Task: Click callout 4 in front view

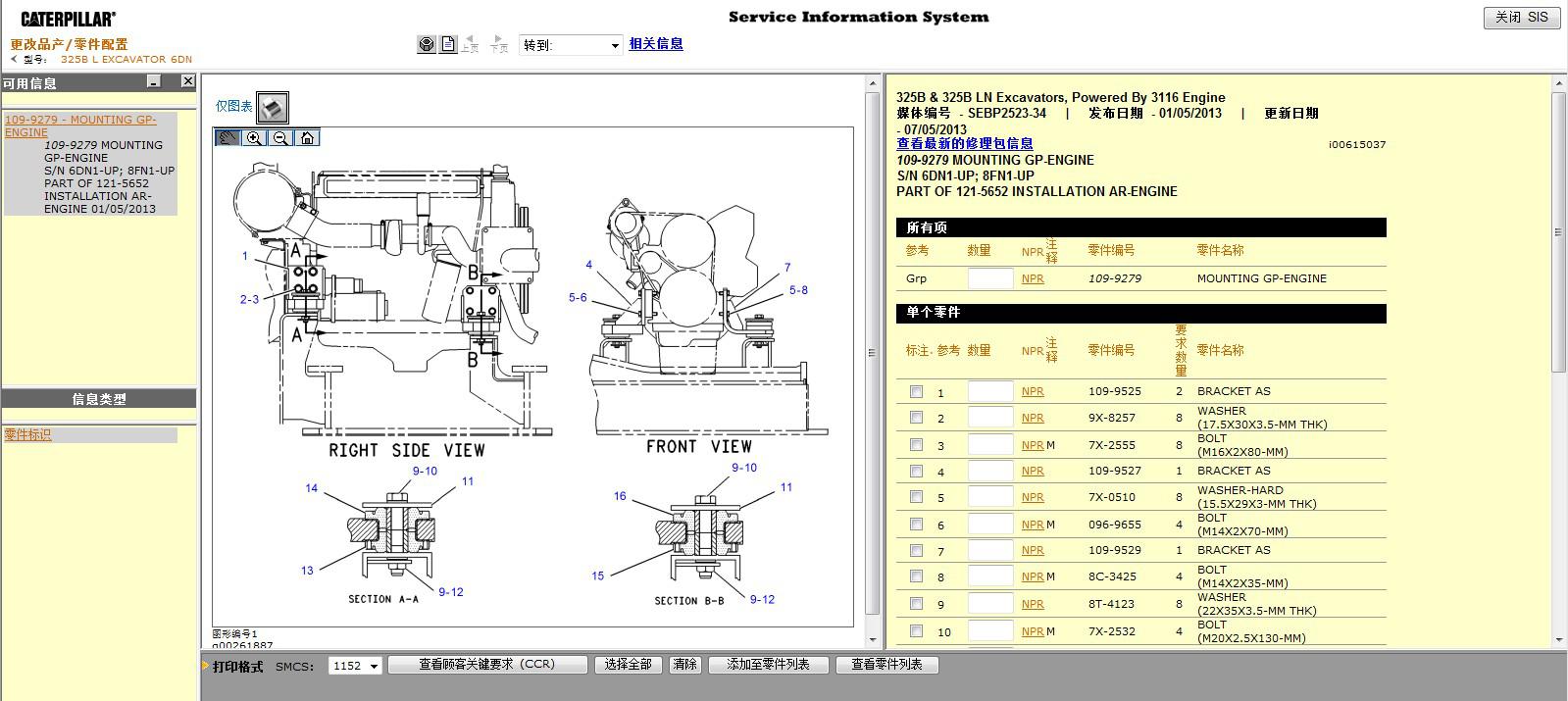Action: point(588,265)
